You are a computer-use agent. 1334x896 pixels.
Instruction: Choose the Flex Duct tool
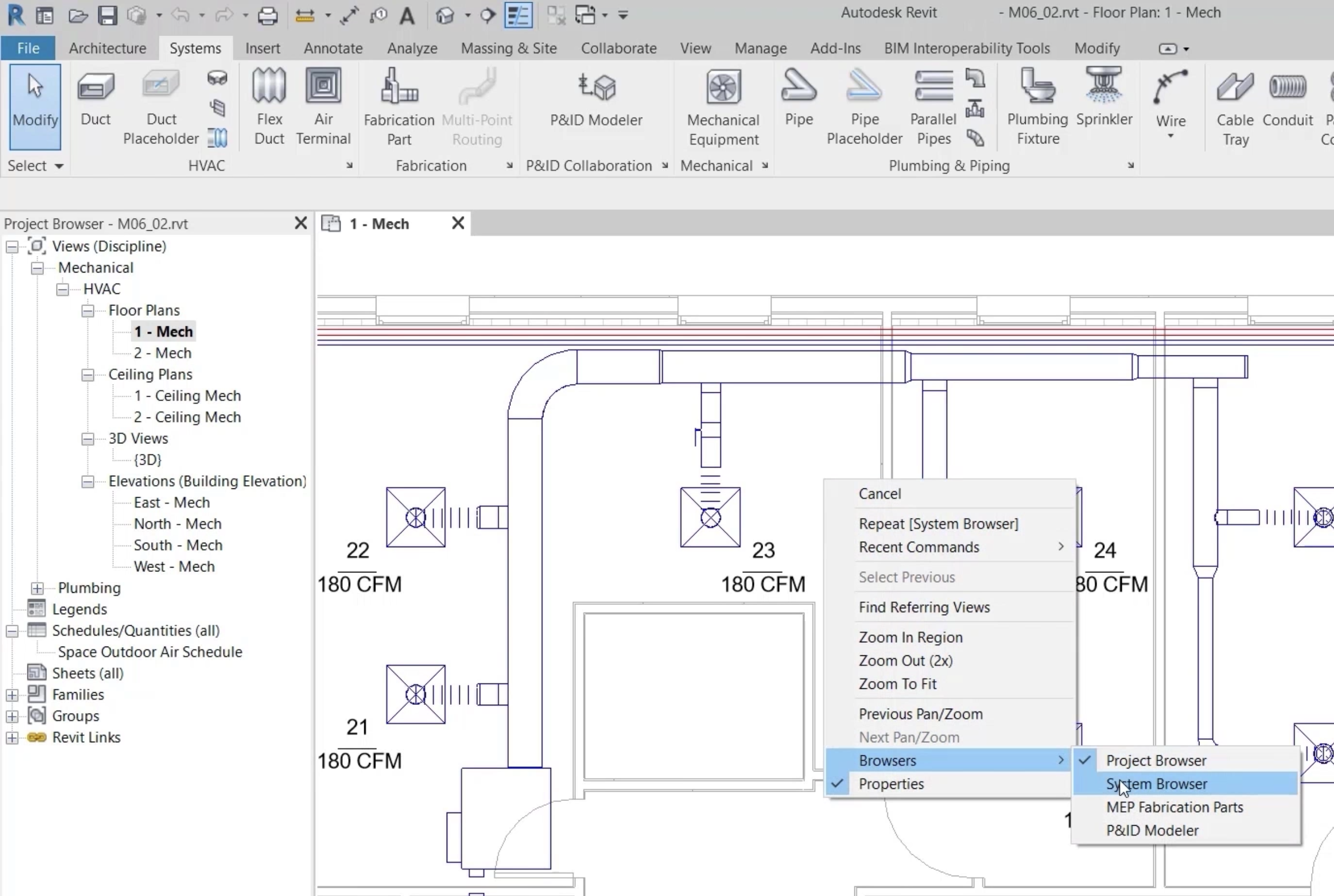(x=269, y=108)
